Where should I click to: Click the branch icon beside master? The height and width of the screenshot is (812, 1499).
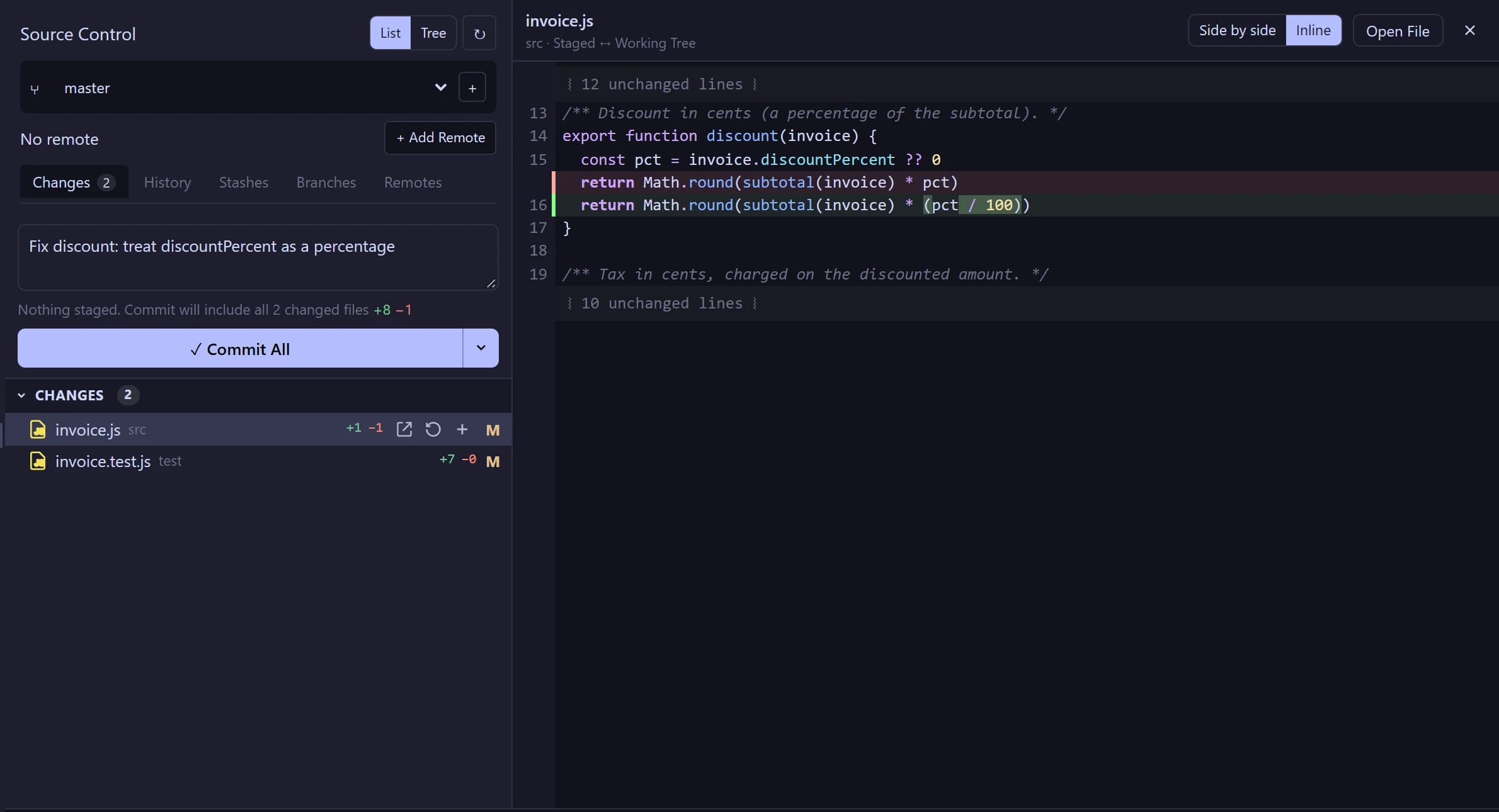tap(35, 89)
